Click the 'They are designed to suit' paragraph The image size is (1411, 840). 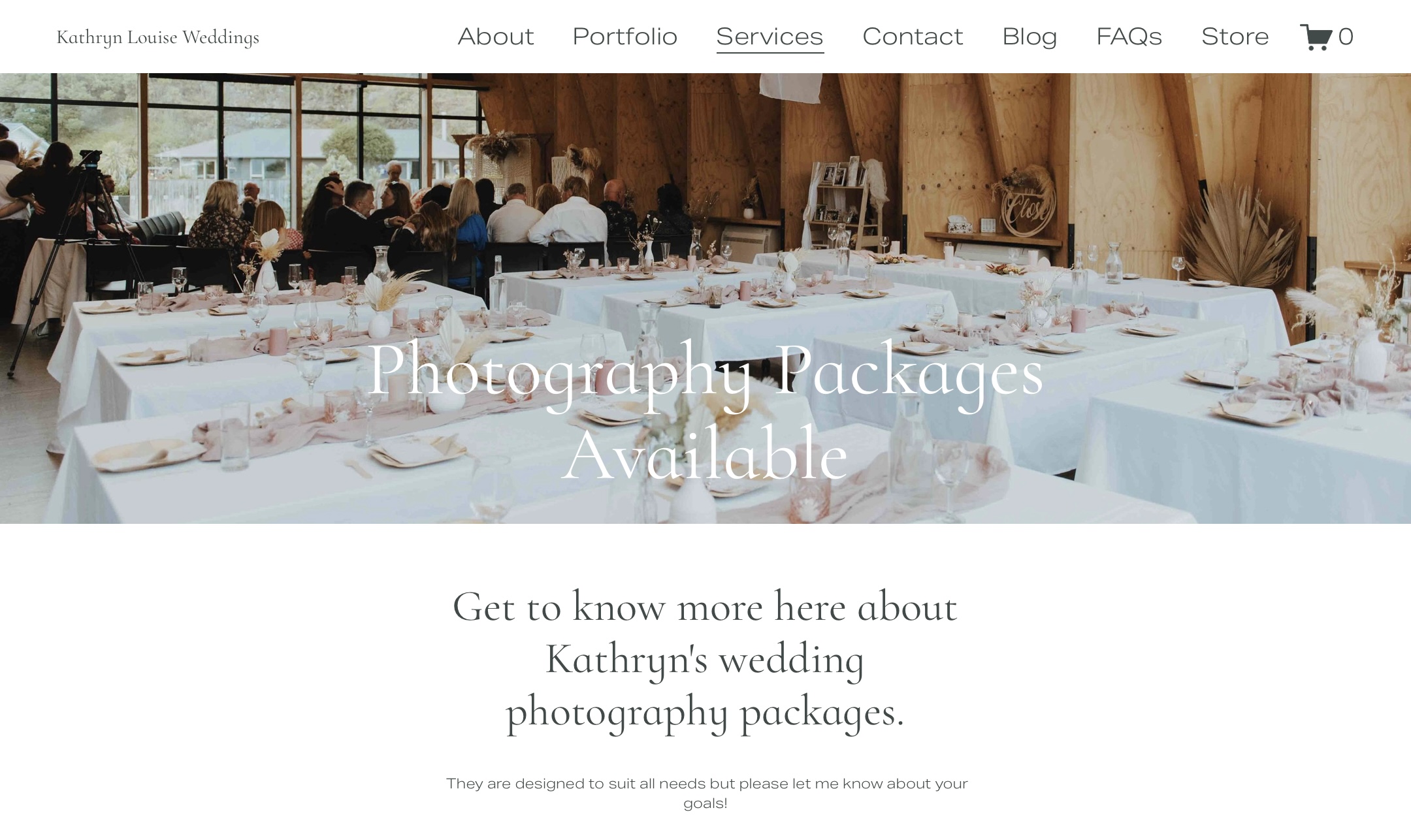point(706,793)
